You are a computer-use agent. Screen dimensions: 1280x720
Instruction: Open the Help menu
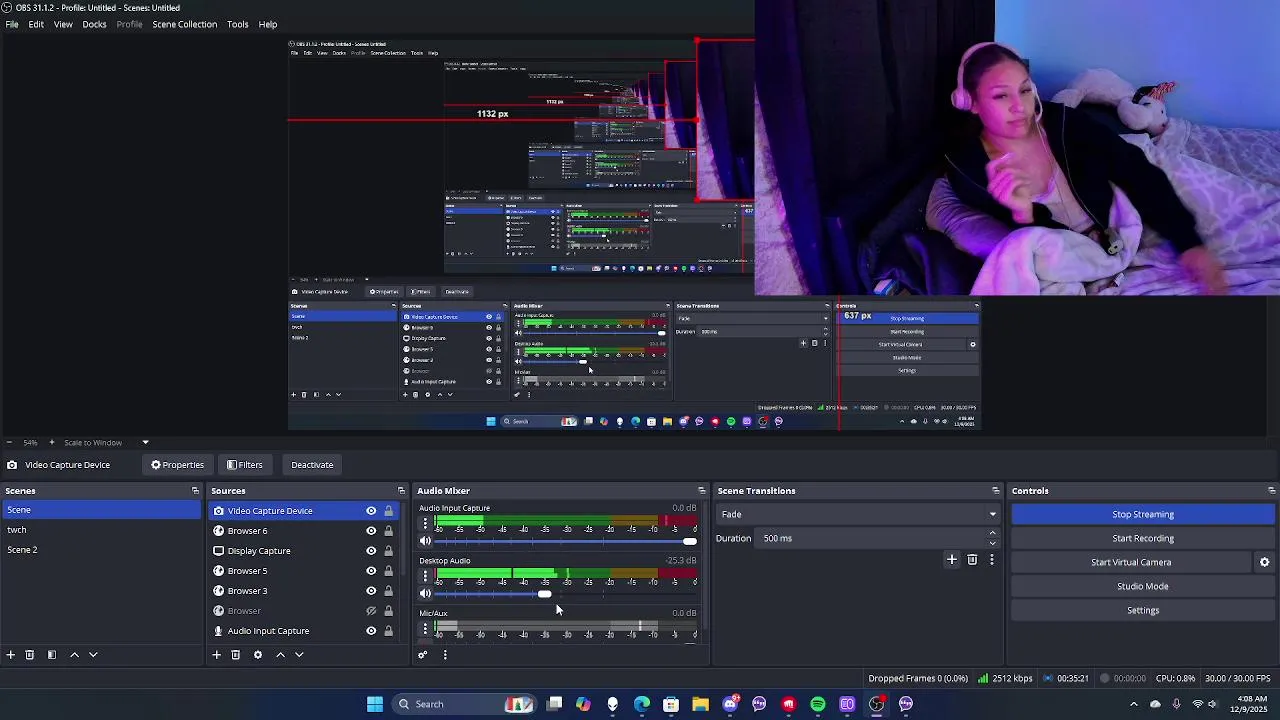(268, 24)
